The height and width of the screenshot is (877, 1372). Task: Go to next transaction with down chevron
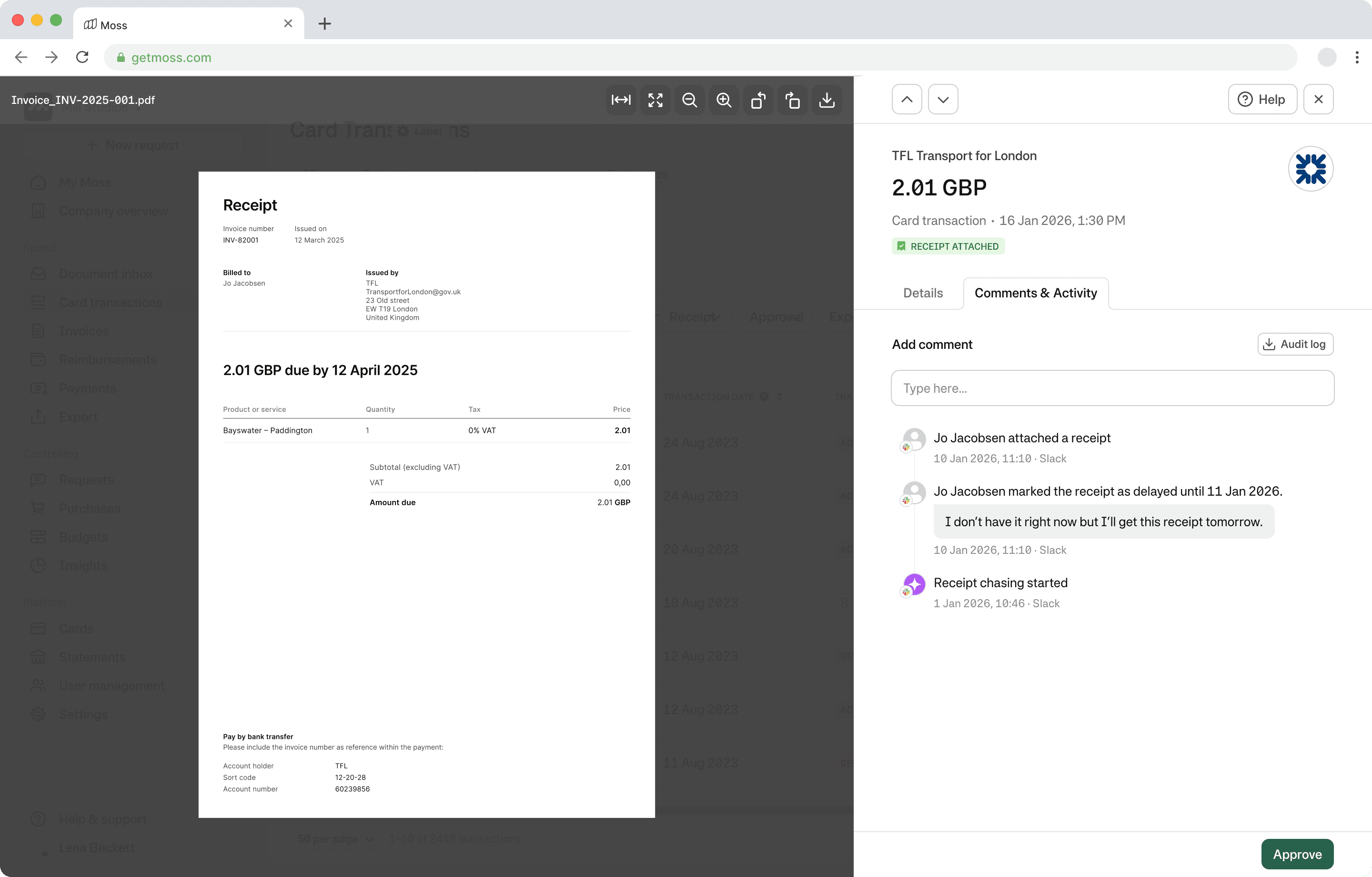(942, 99)
